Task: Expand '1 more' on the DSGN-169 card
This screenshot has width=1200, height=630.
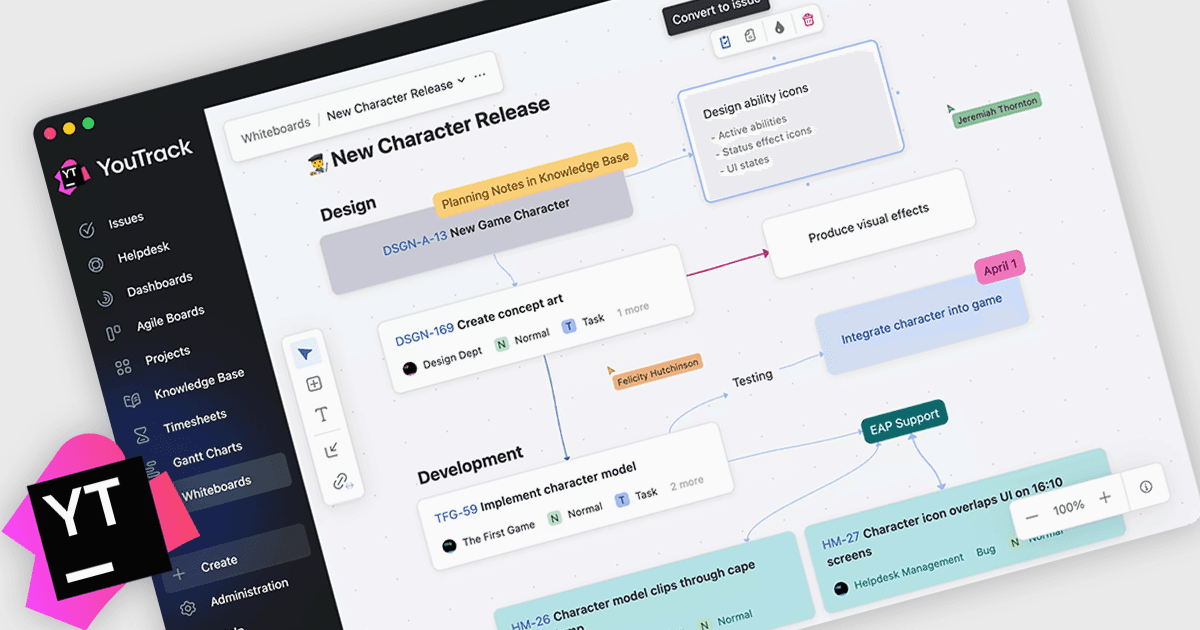Action: [x=633, y=309]
